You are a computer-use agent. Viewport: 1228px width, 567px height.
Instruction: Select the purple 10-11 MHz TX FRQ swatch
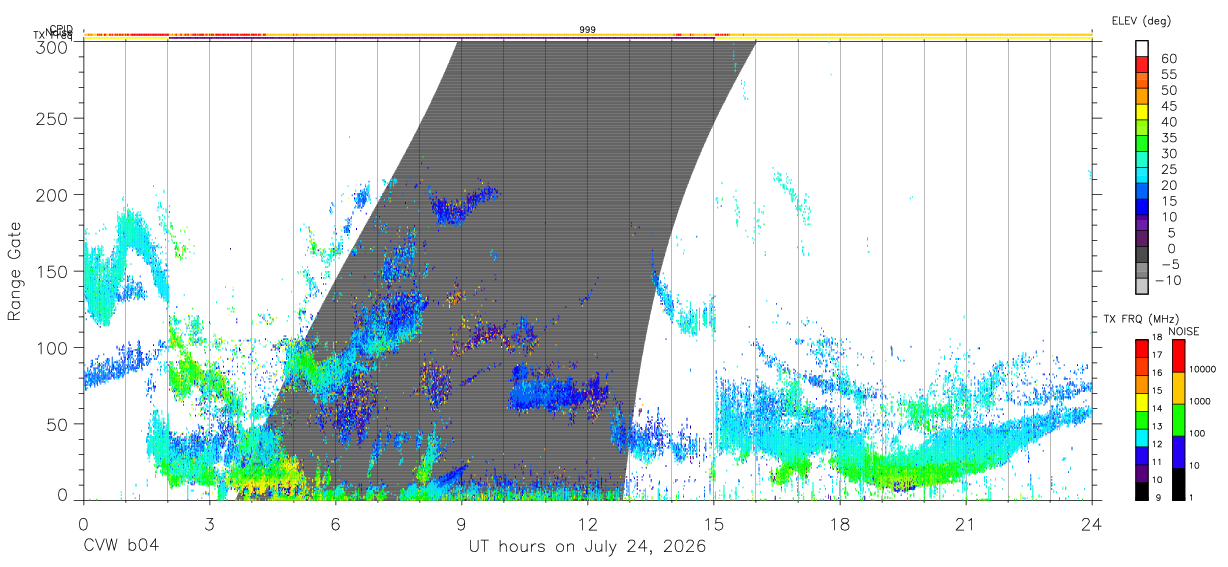click(x=1143, y=471)
